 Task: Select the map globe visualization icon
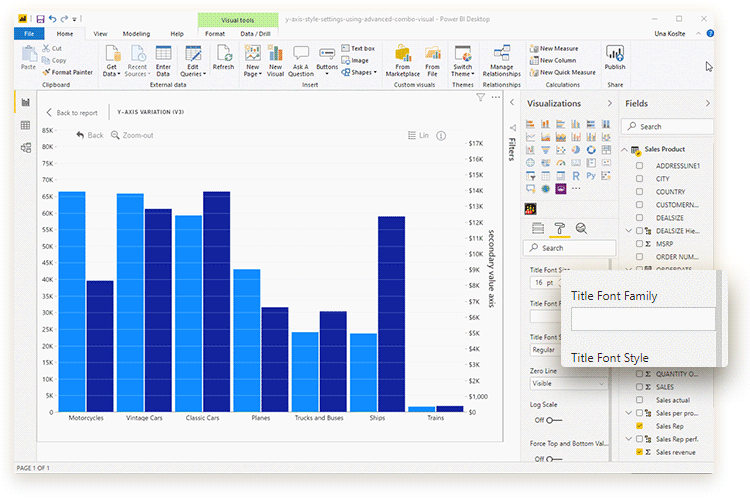point(530,163)
